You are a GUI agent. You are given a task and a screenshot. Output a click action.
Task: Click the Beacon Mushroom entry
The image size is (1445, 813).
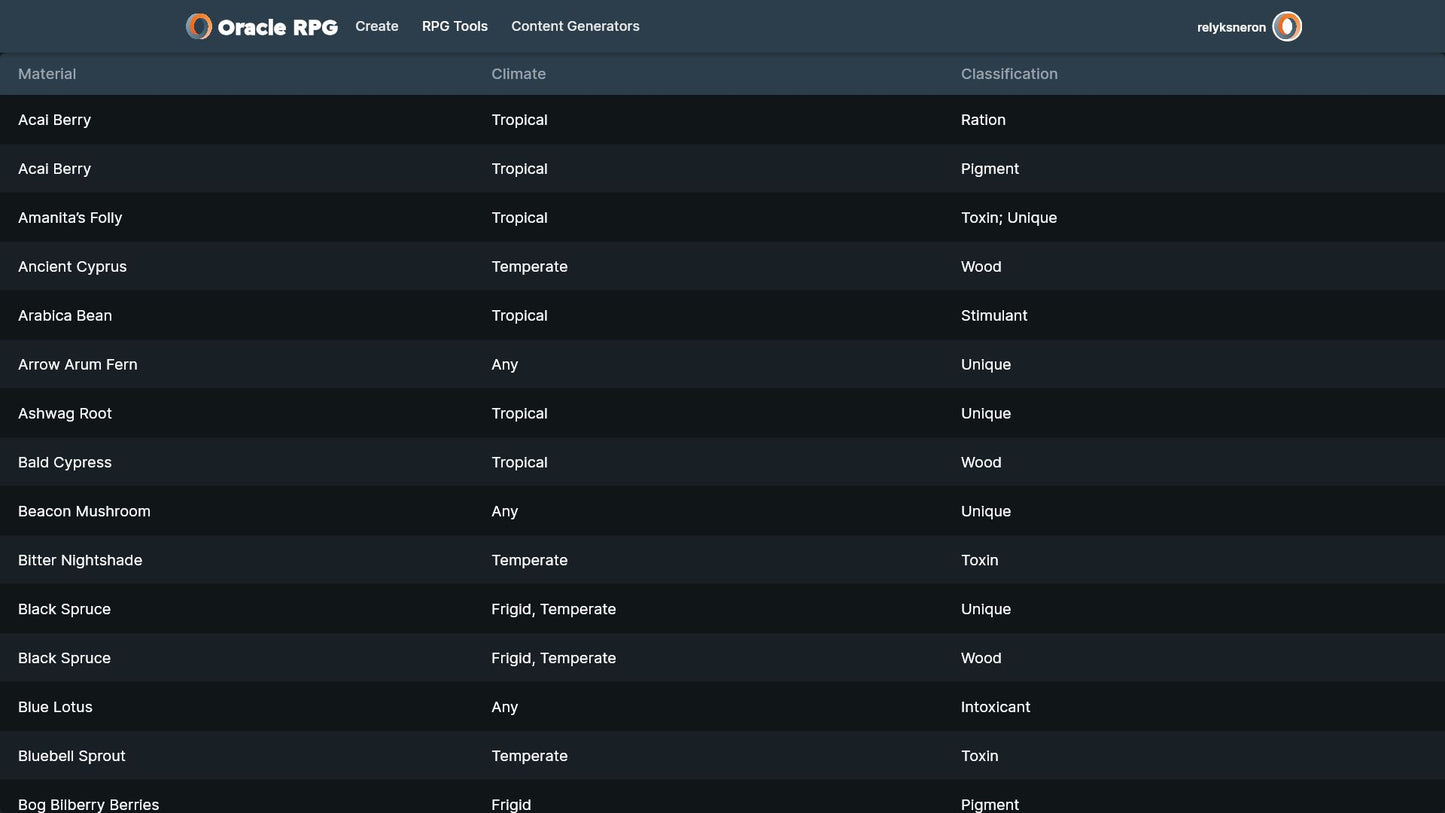pos(84,512)
